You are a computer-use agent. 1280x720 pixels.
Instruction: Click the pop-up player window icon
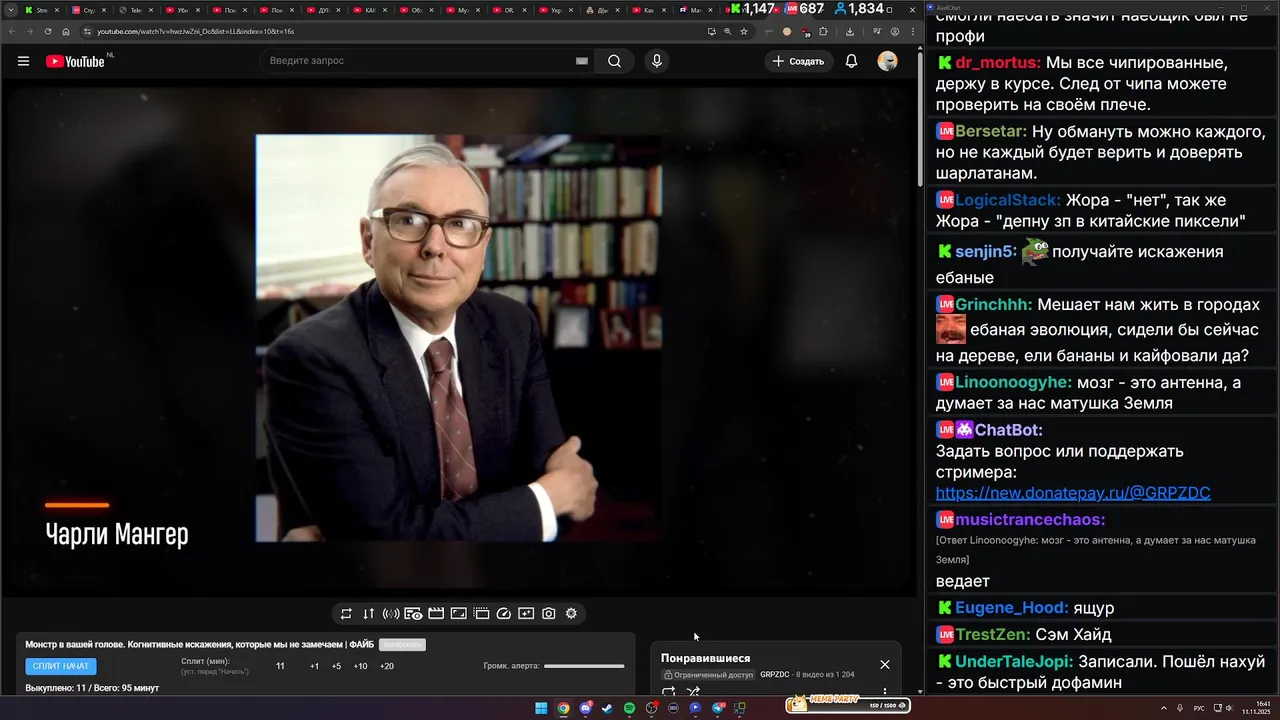pos(458,614)
